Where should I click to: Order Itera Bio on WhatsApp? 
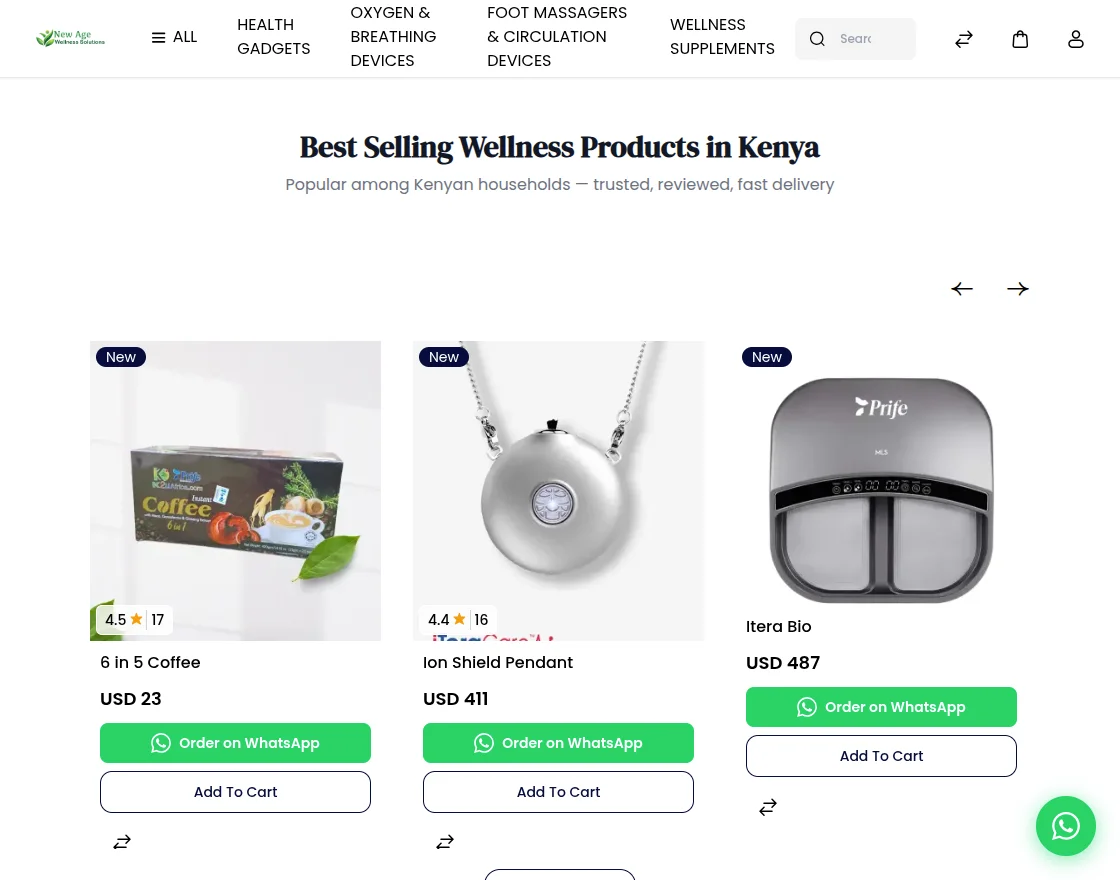point(881,707)
